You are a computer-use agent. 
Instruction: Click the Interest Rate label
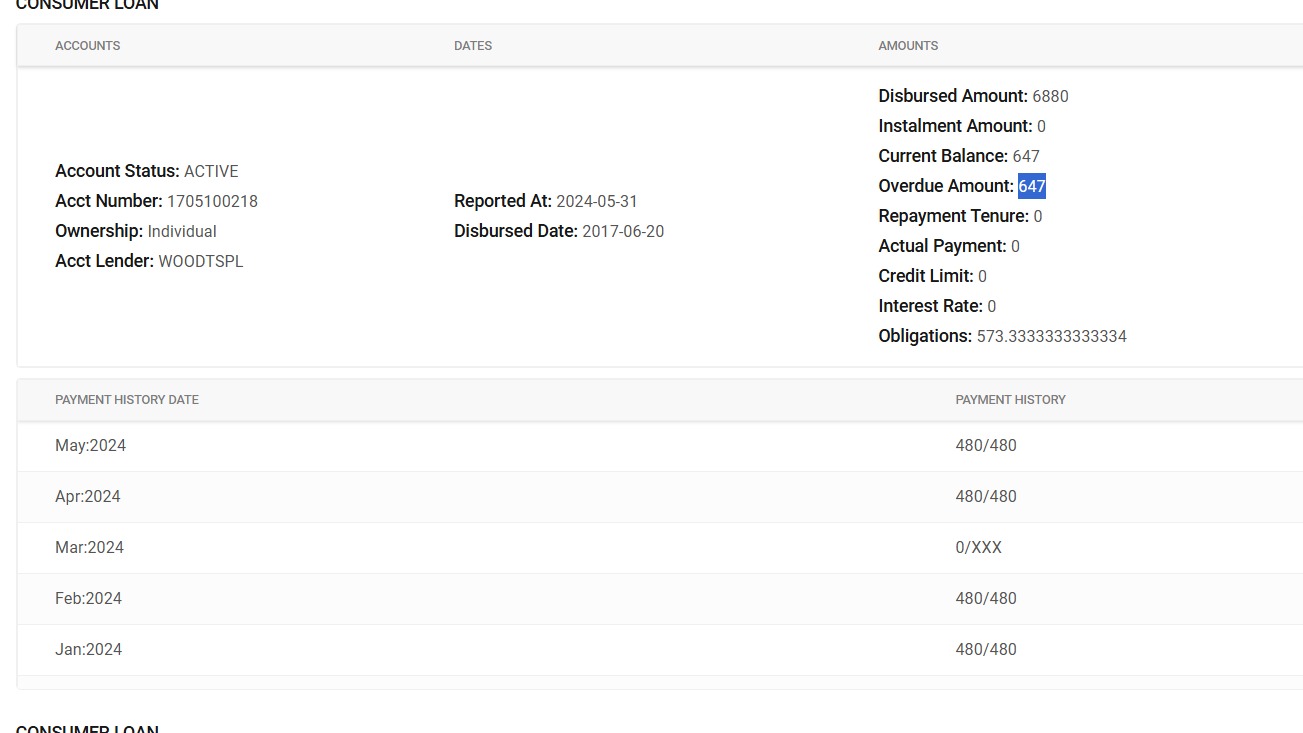[930, 306]
